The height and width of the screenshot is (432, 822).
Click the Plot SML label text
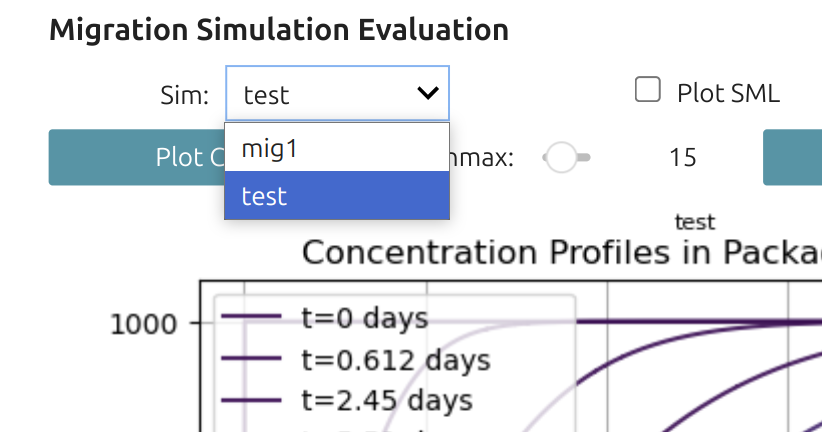pos(728,93)
